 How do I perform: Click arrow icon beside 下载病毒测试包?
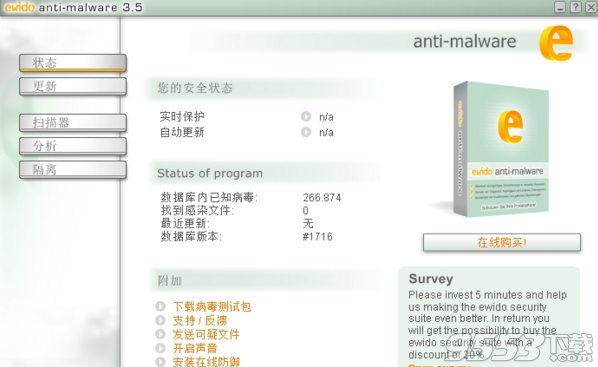(161, 306)
